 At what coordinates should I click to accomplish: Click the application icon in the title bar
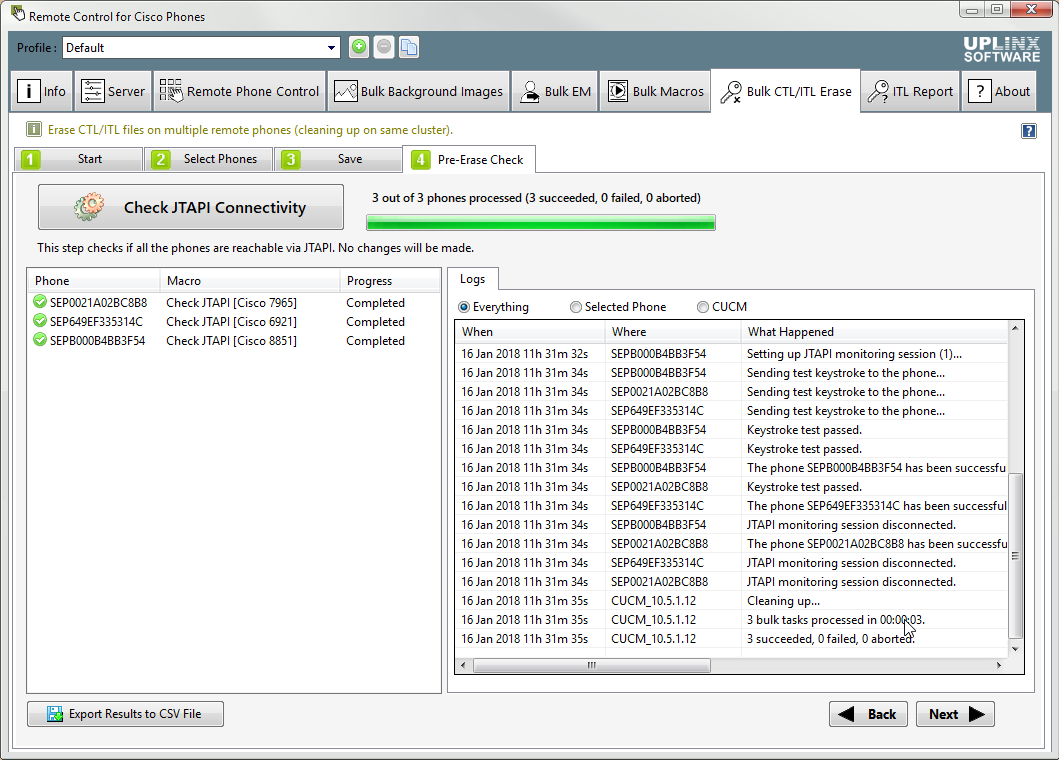click(18, 14)
